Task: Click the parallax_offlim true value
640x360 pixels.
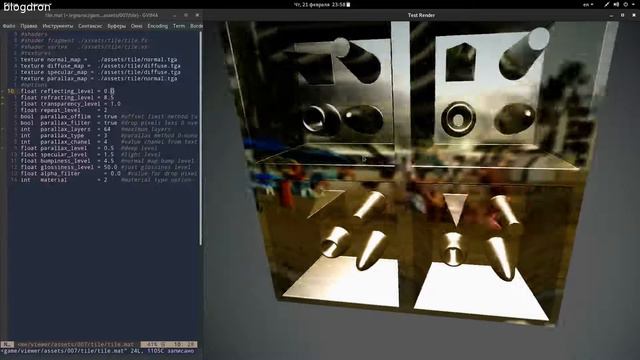Action: click(x=110, y=116)
